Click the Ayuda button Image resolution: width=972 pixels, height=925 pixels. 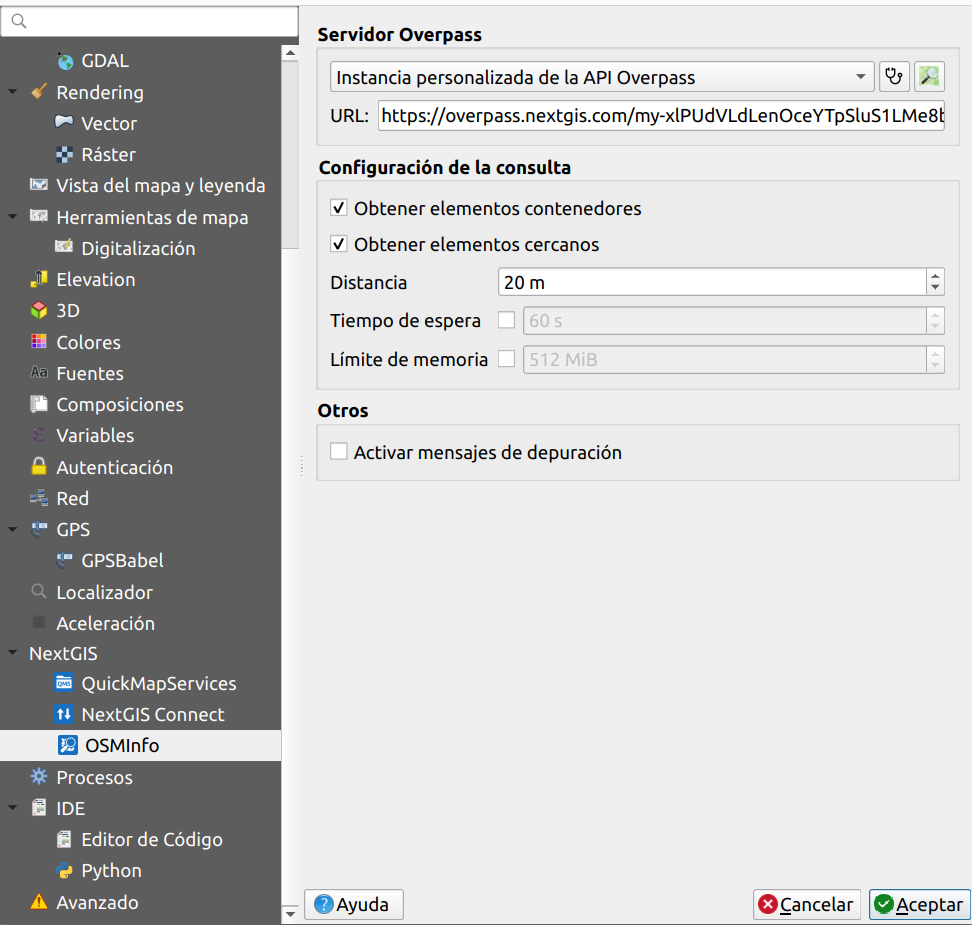(x=353, y=905)
